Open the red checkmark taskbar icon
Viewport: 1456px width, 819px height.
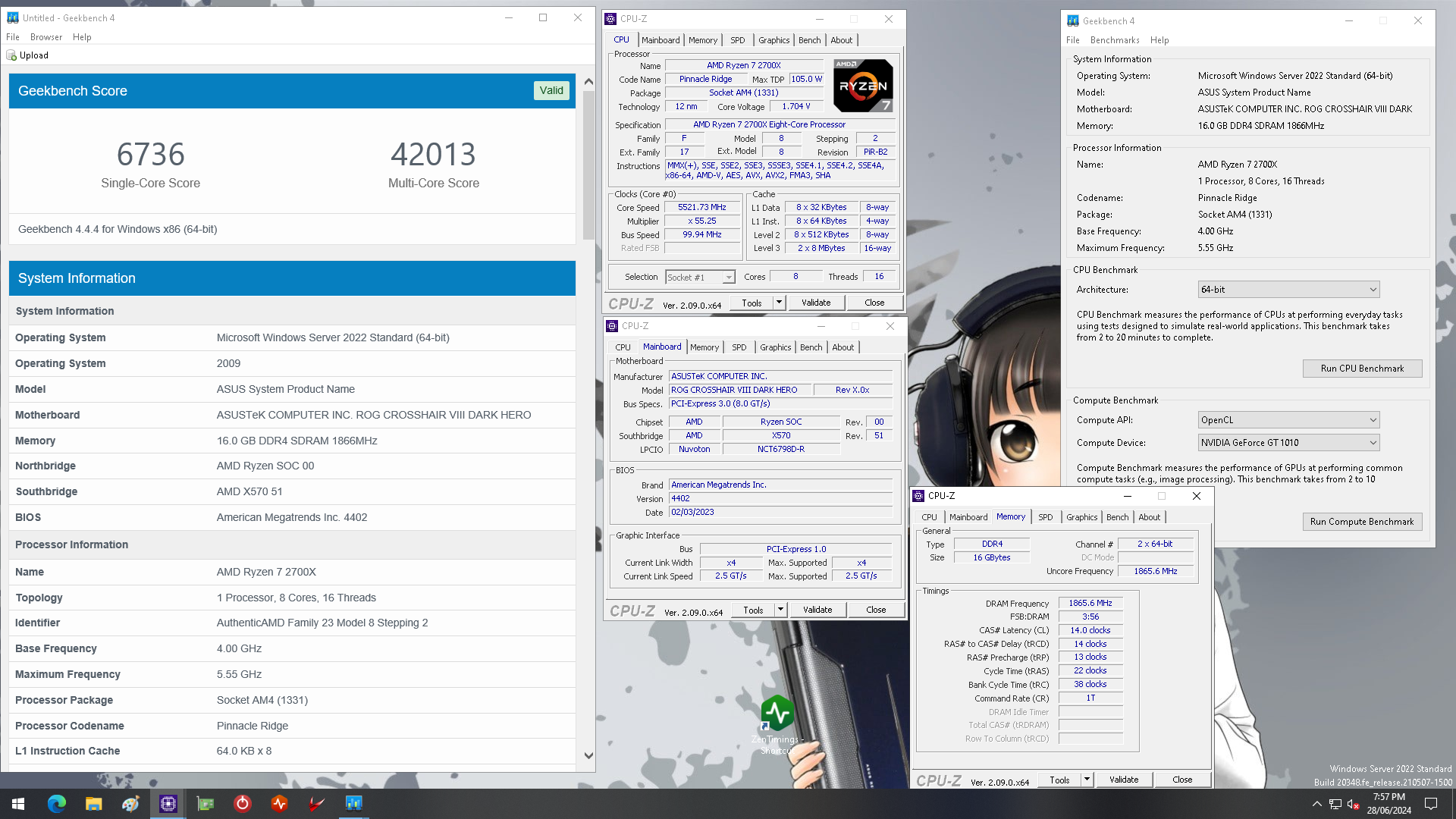tap(316, 804)
